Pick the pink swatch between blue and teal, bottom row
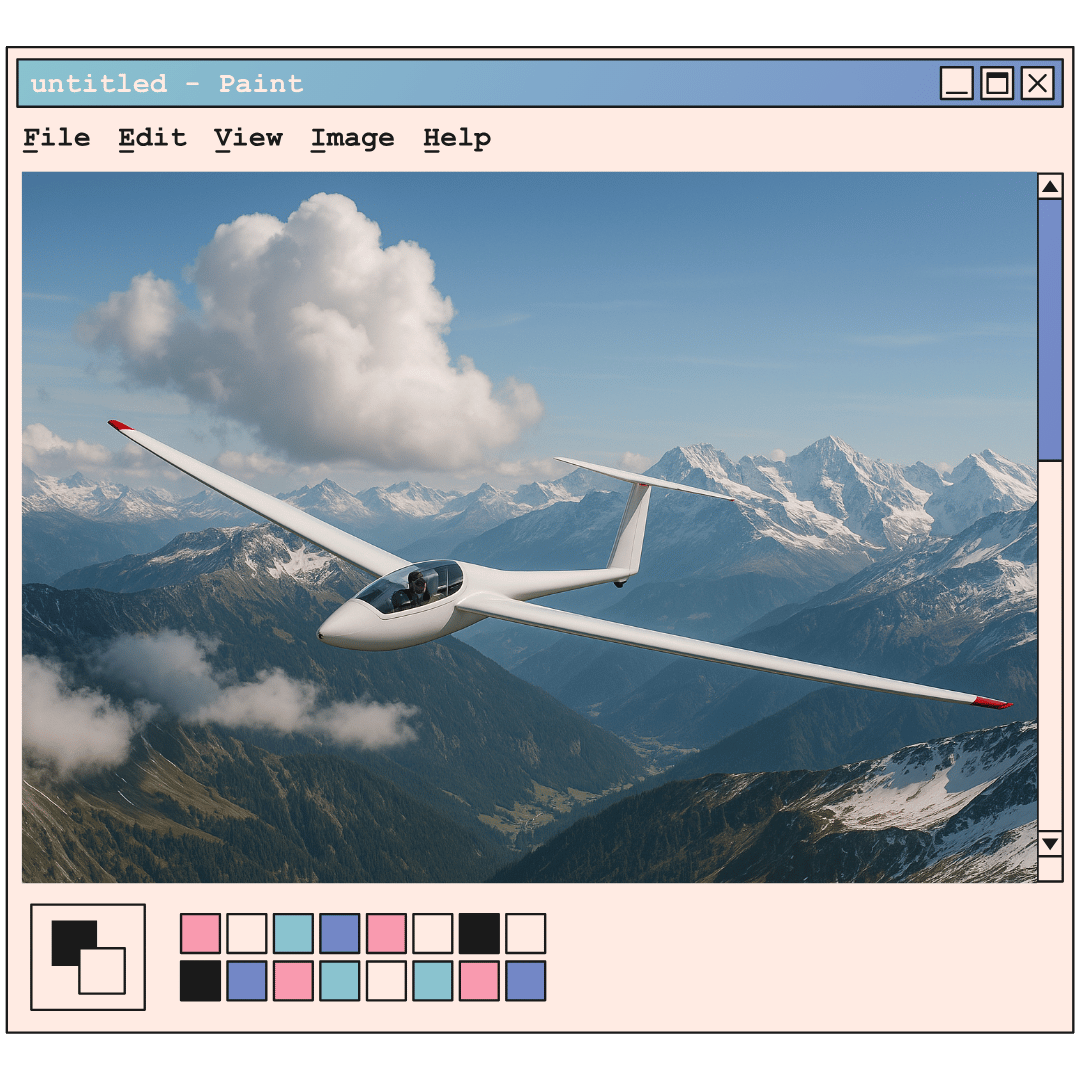This screenshot has width=1080, height=1080. pyautogui.click(x=293, y=981)
